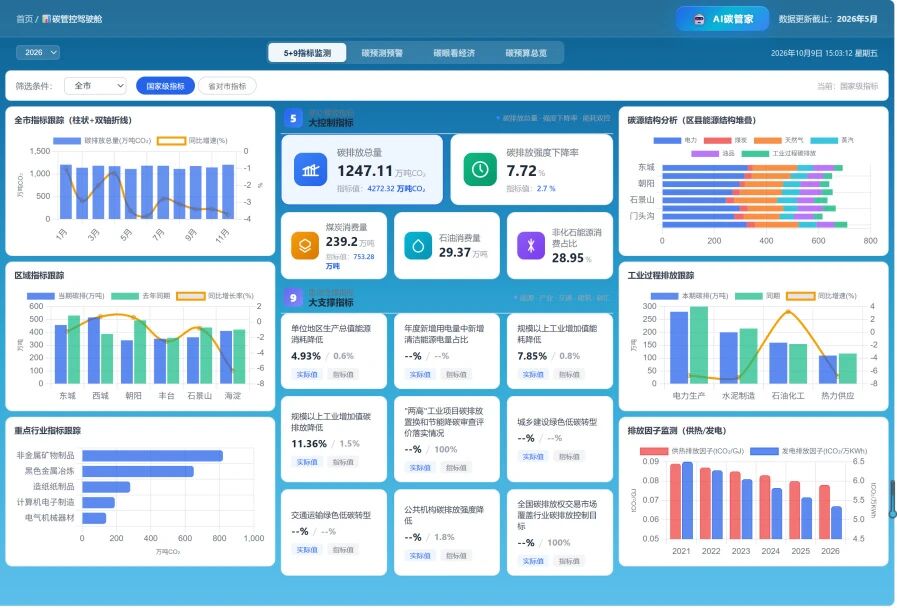Click the 油品 purple legend swatch
Viewport: 897px width, 608px height.
705,153
